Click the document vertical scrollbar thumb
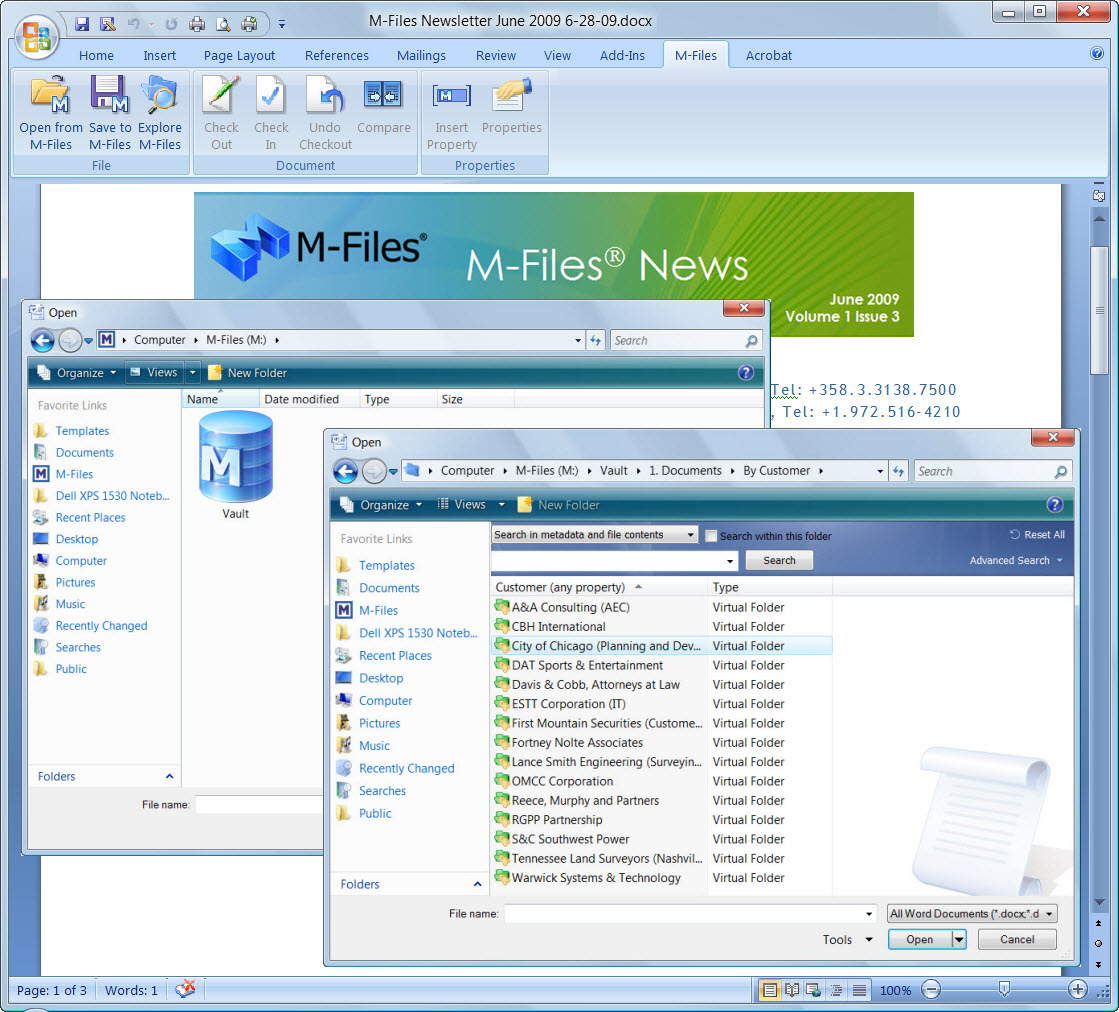 point(1099,309)
